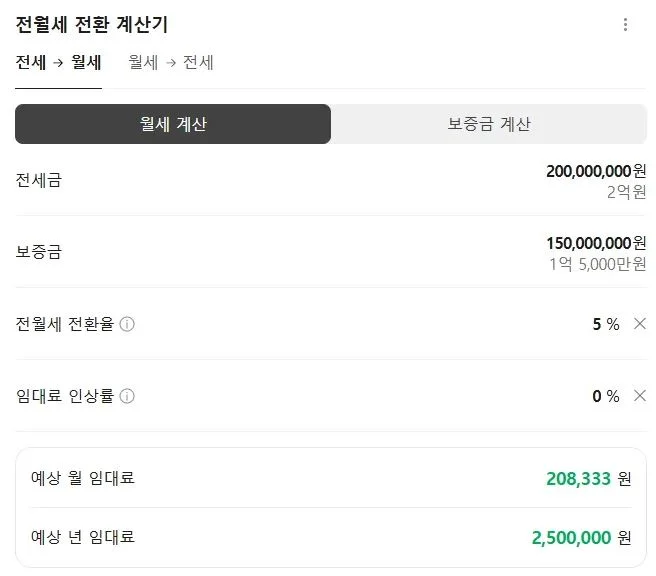Edit the 전세금 amount 200,000,000원
Viewport: 656px width, 576px height.
tap(589, 172)
